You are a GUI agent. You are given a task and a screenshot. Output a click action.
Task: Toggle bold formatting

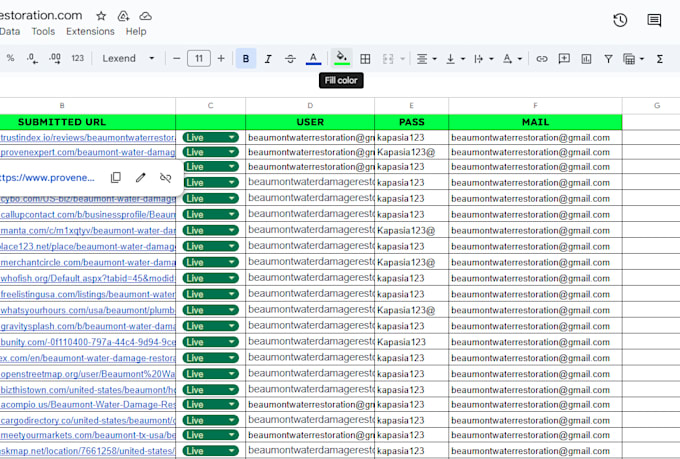click(x=246, y=59)
